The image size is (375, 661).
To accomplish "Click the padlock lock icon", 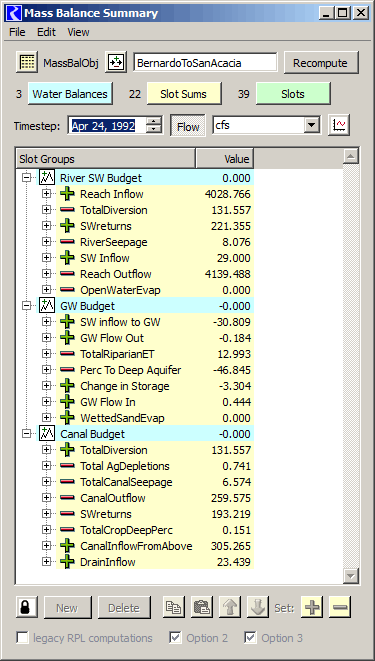I will pyautogui.click(x=27, y=607).
